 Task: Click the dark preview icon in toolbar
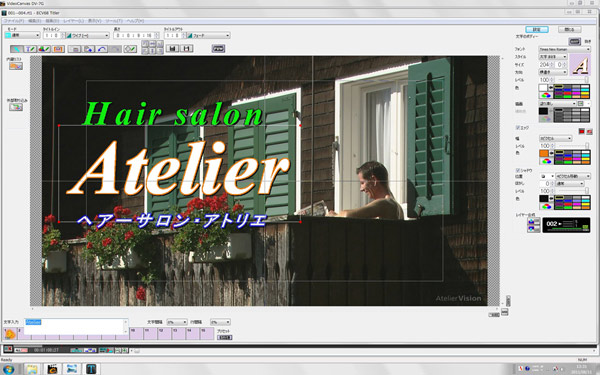pyautogui.click(x=218, y=49)
